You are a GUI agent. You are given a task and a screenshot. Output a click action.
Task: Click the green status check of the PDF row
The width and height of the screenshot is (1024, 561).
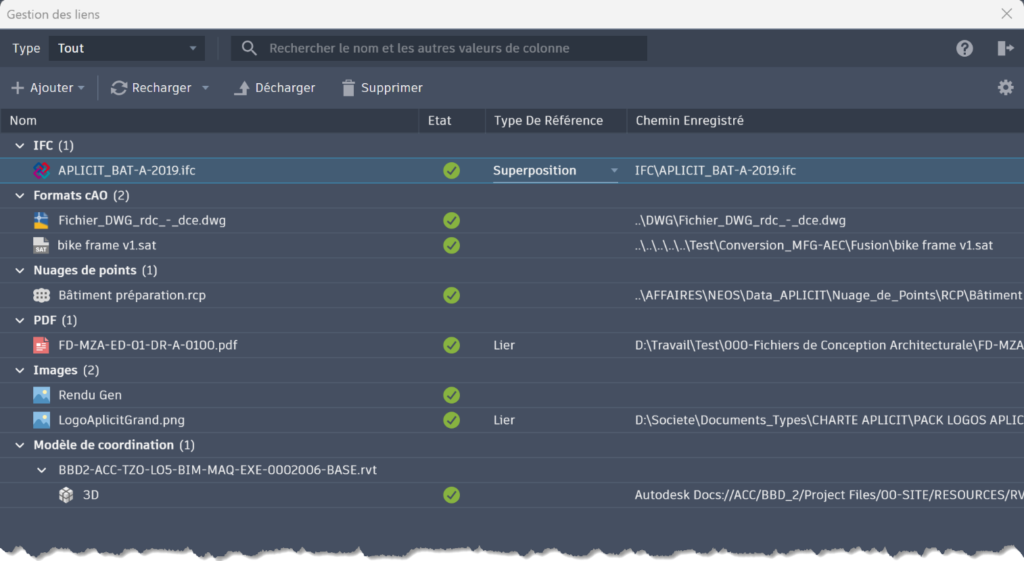click(x=451, y=345)
